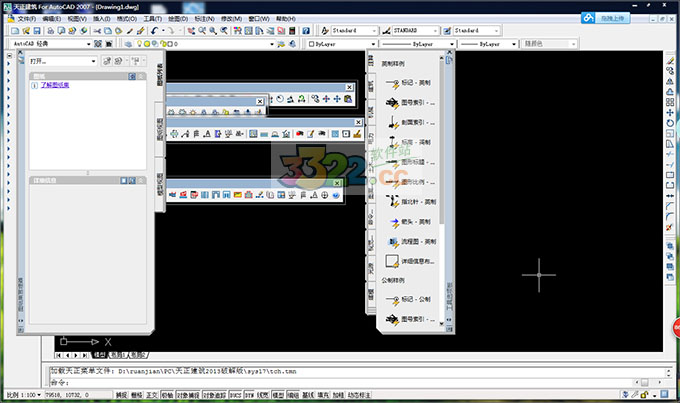The width and height of the screenshot is (680, 403).
Task: Open the 文件(F) menu
Action: [x=28, y=19]
